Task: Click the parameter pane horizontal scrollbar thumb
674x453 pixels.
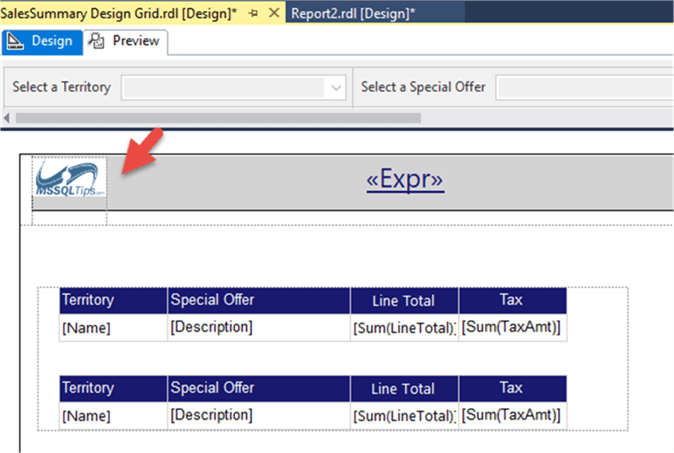Action: (x=218, y=118)
